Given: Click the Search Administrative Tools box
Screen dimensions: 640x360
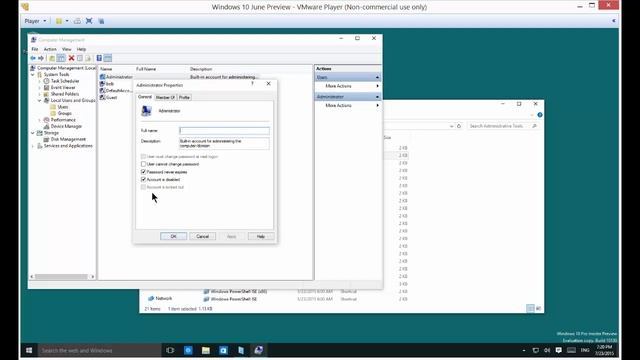Looking at the screenshot, I should pyautogui.click(x=503, y=126).
